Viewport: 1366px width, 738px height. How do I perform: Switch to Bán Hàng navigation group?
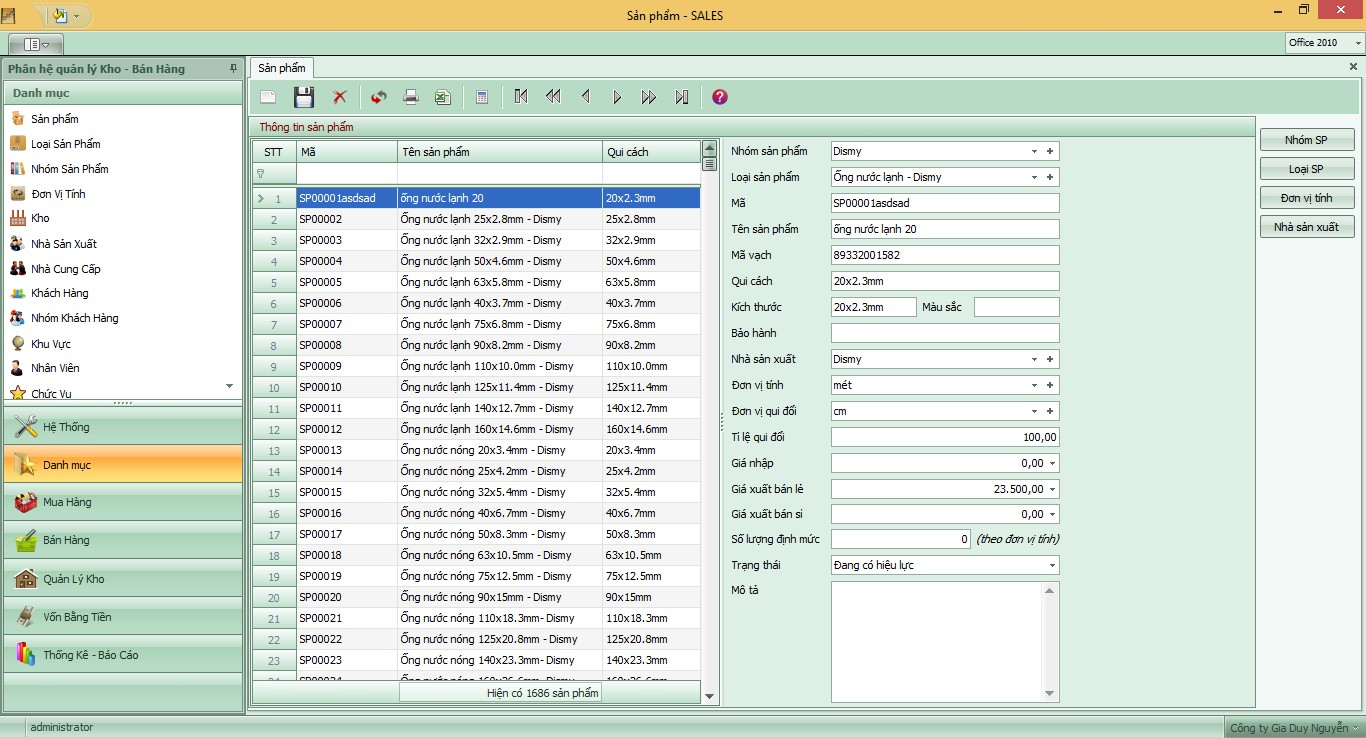point(123,540)
